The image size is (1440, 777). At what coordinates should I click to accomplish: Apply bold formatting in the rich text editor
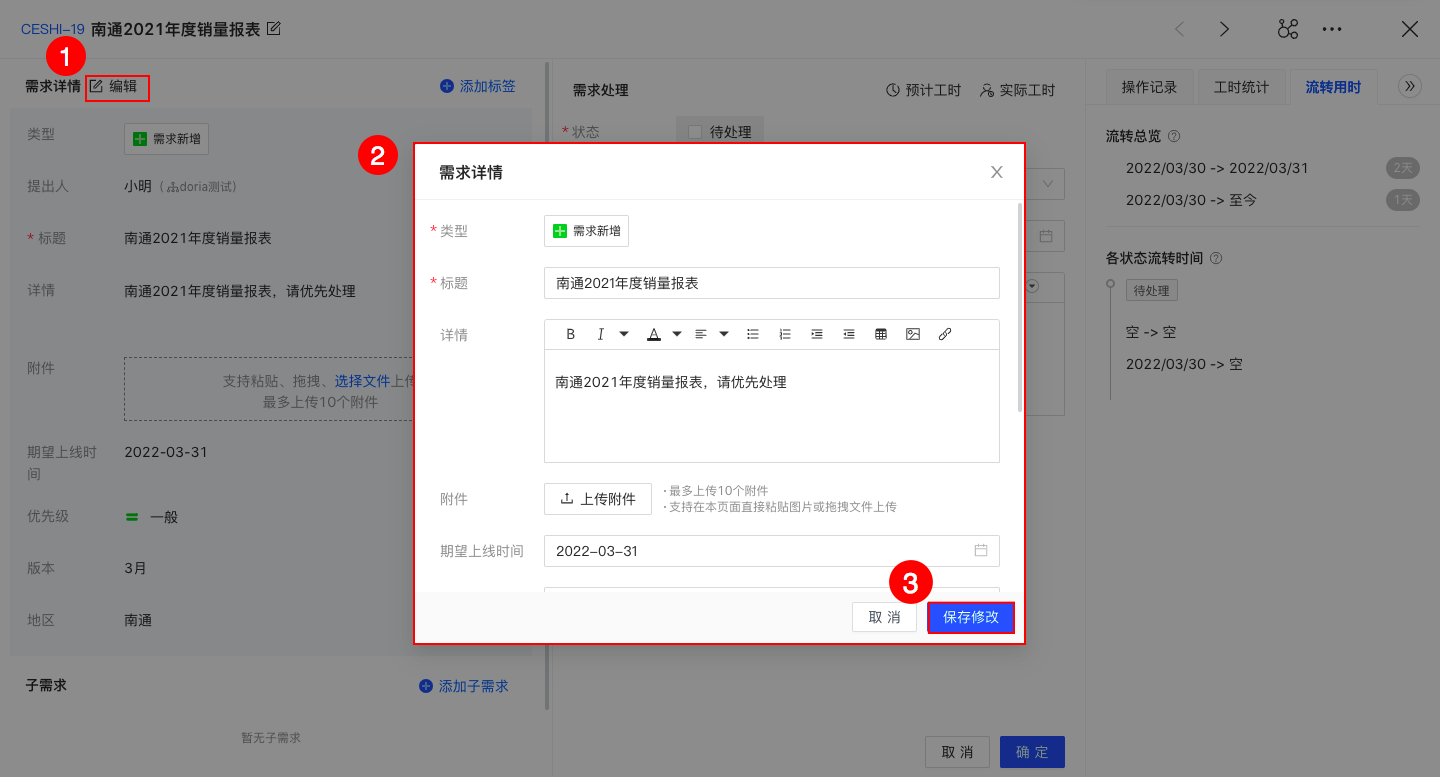[x=570, y=334]
